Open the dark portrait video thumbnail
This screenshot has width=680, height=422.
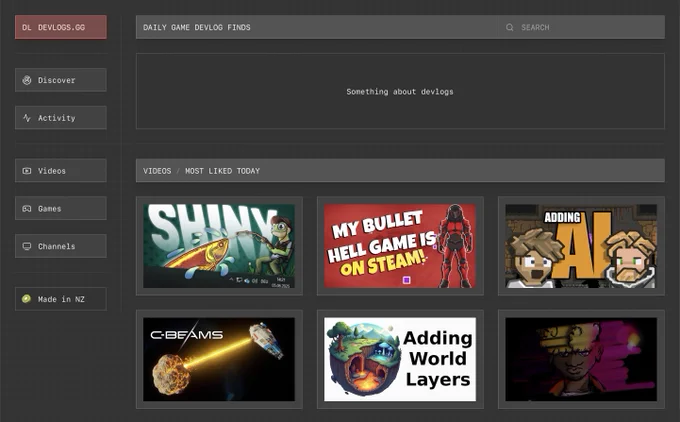click(x=581, y=360)
